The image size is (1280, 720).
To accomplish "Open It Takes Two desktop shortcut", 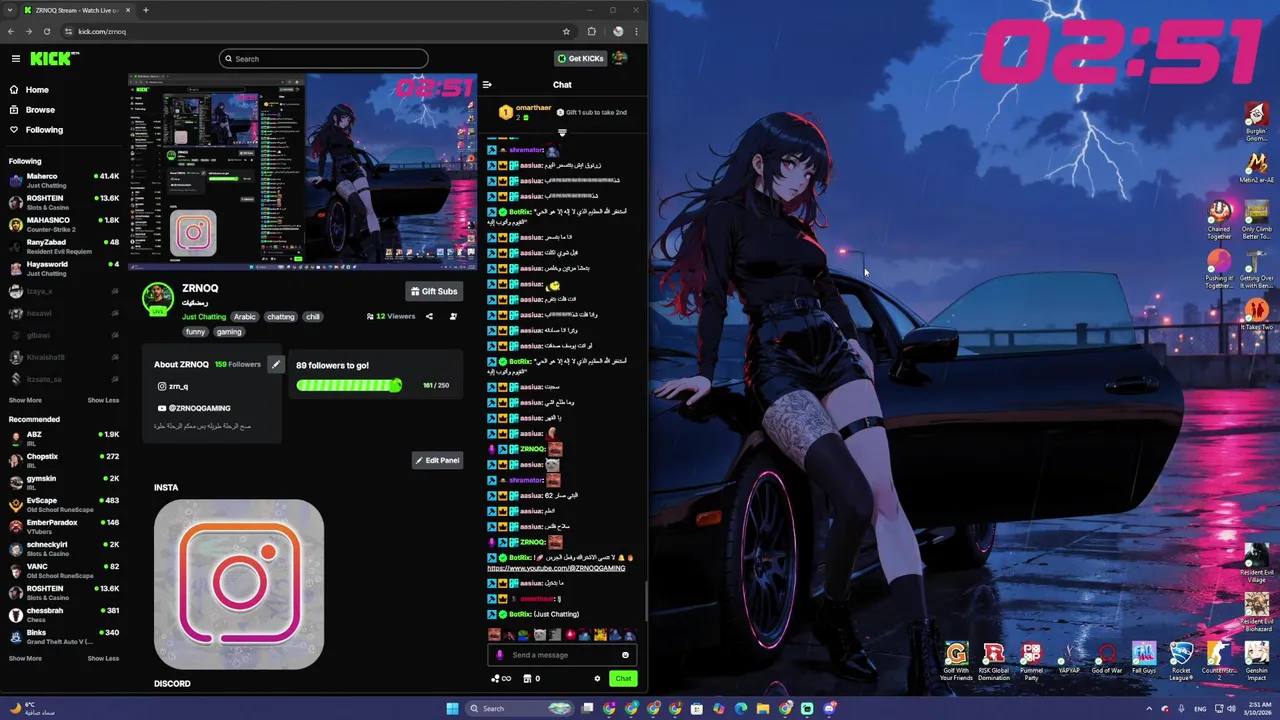I will pyautogui.click(x=1257, y=316).
